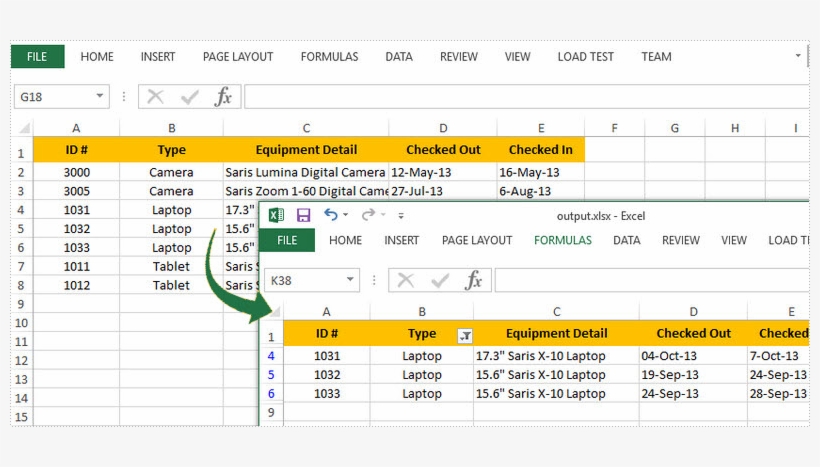The width and height of the screenshot is (820, 467).
Task: Open INSERT tab in the back window
Action: [158, 56]
